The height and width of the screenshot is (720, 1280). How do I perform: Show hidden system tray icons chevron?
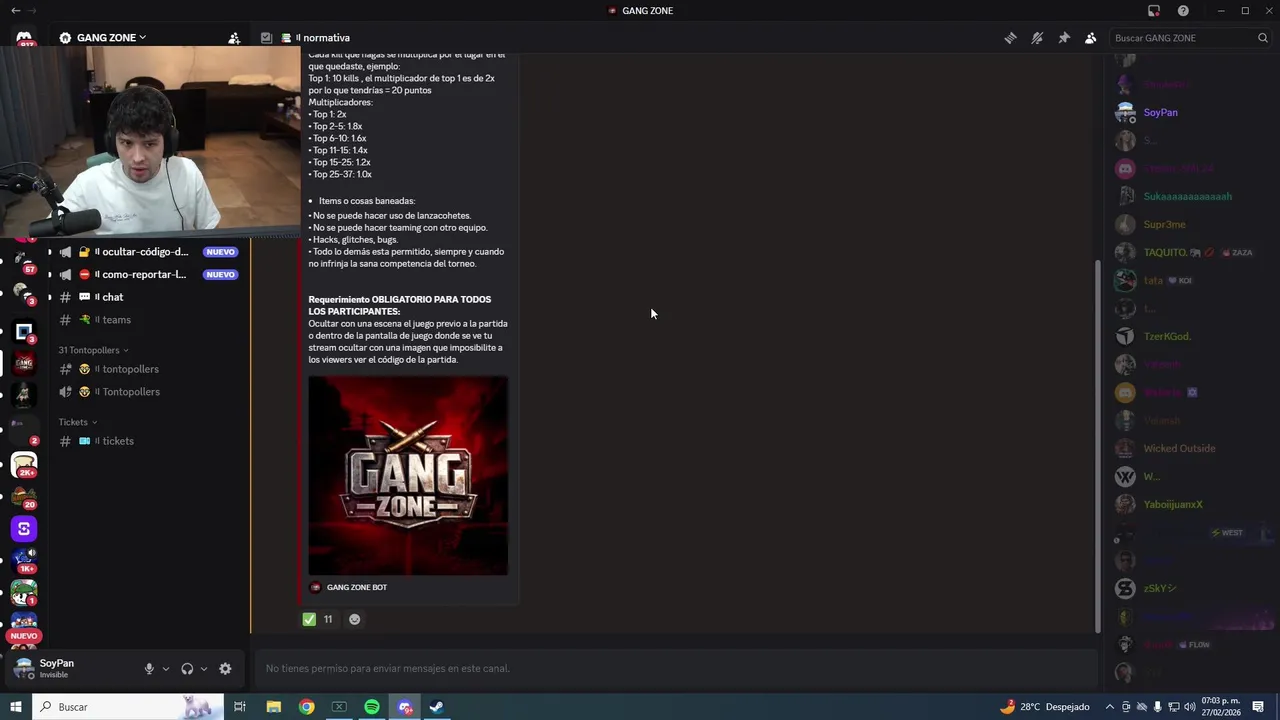click(1109, 707)
